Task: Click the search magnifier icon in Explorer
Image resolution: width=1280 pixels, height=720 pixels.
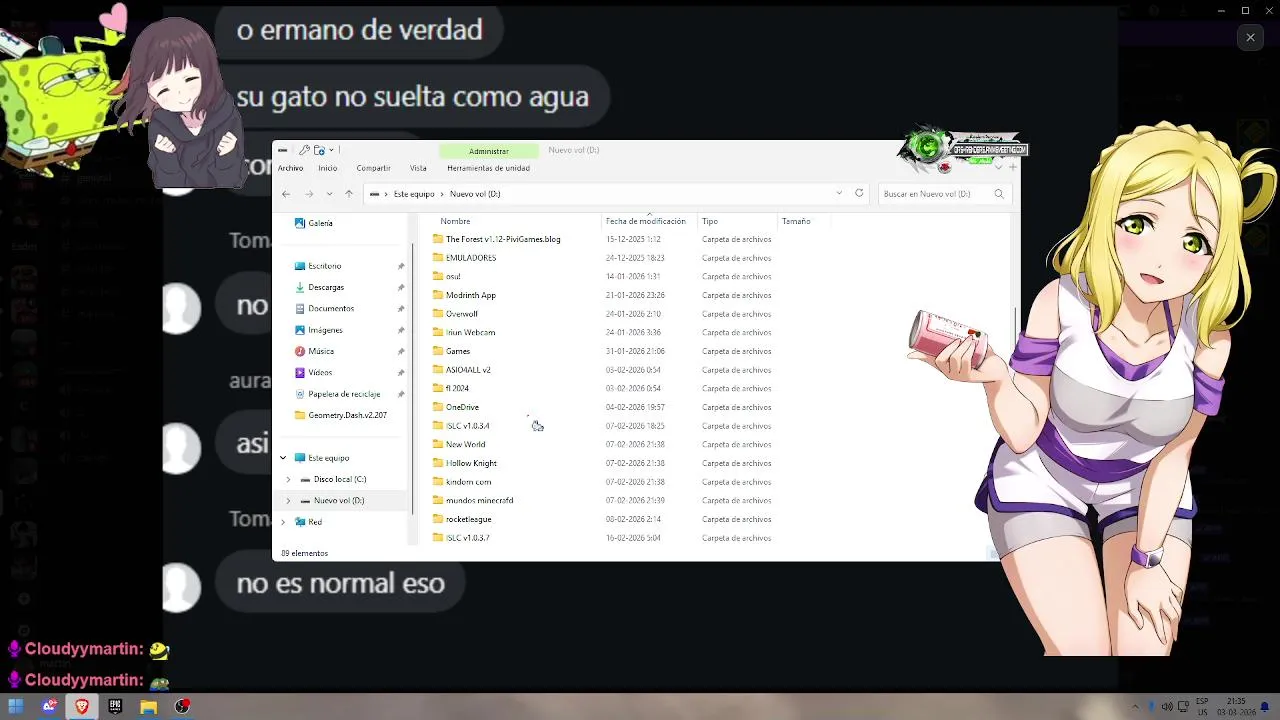Action: [998, 194]
